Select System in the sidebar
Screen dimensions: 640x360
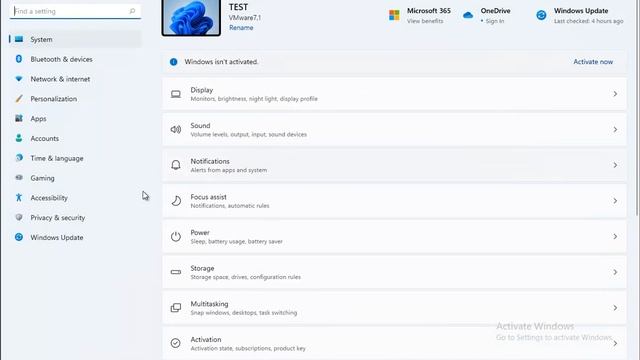[75, 39]
